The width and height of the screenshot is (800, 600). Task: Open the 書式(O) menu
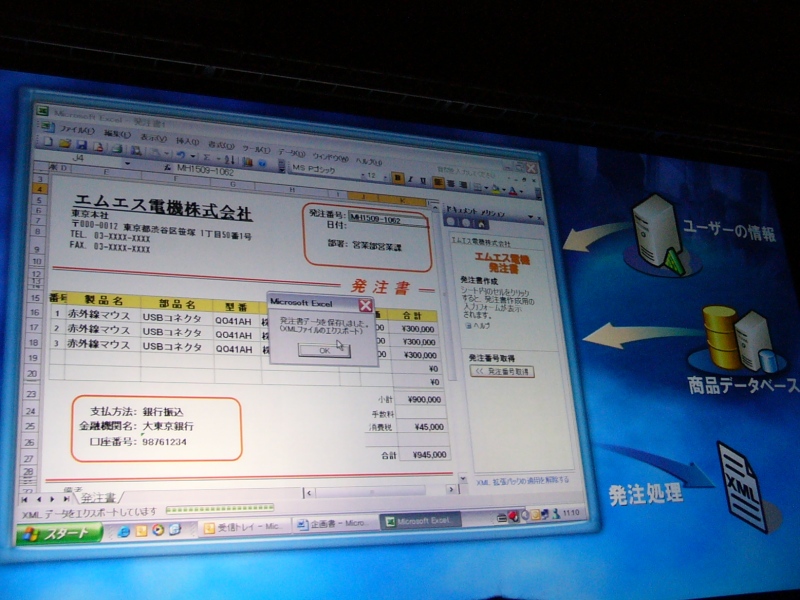(x=221, y=145)
